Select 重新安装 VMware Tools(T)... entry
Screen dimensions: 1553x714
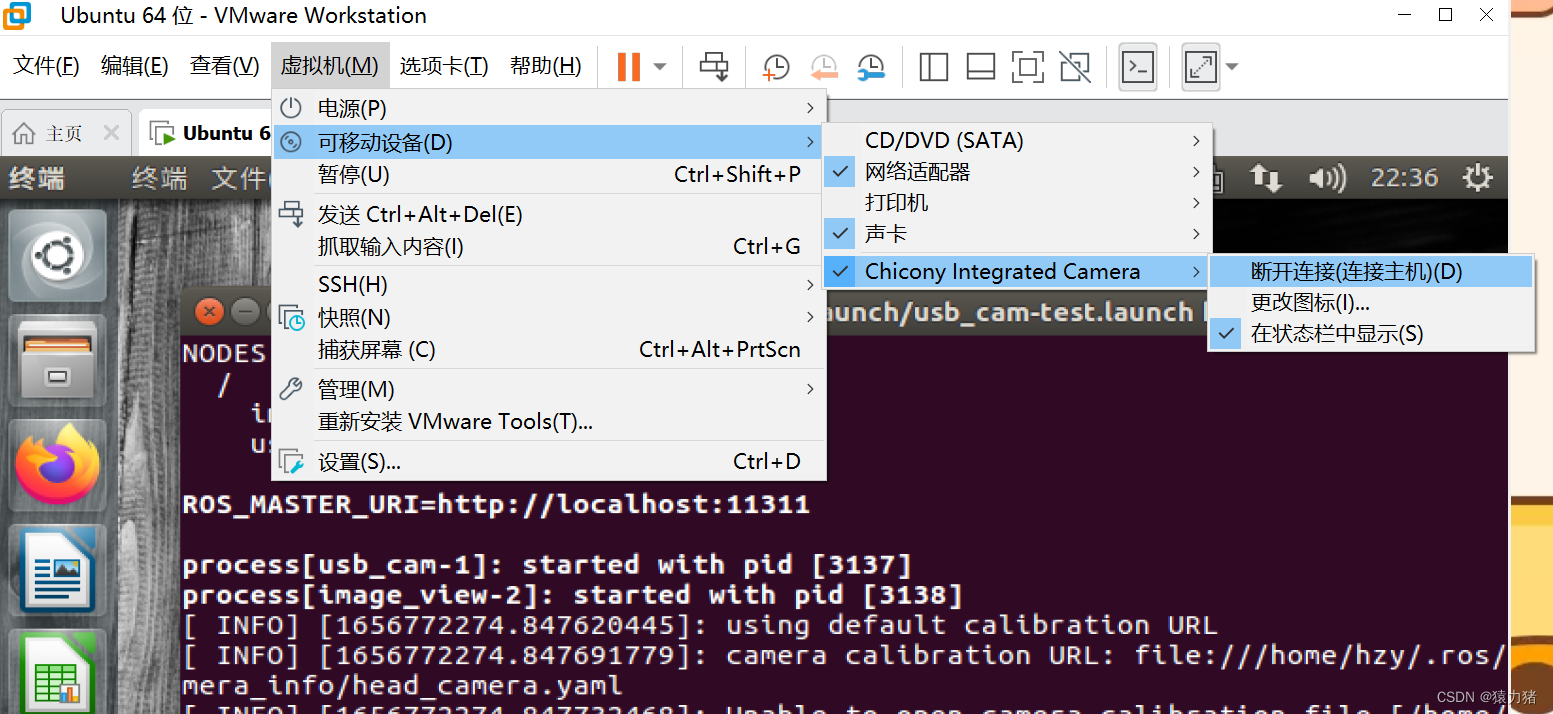pyautogui.click(x=548, y=422)
